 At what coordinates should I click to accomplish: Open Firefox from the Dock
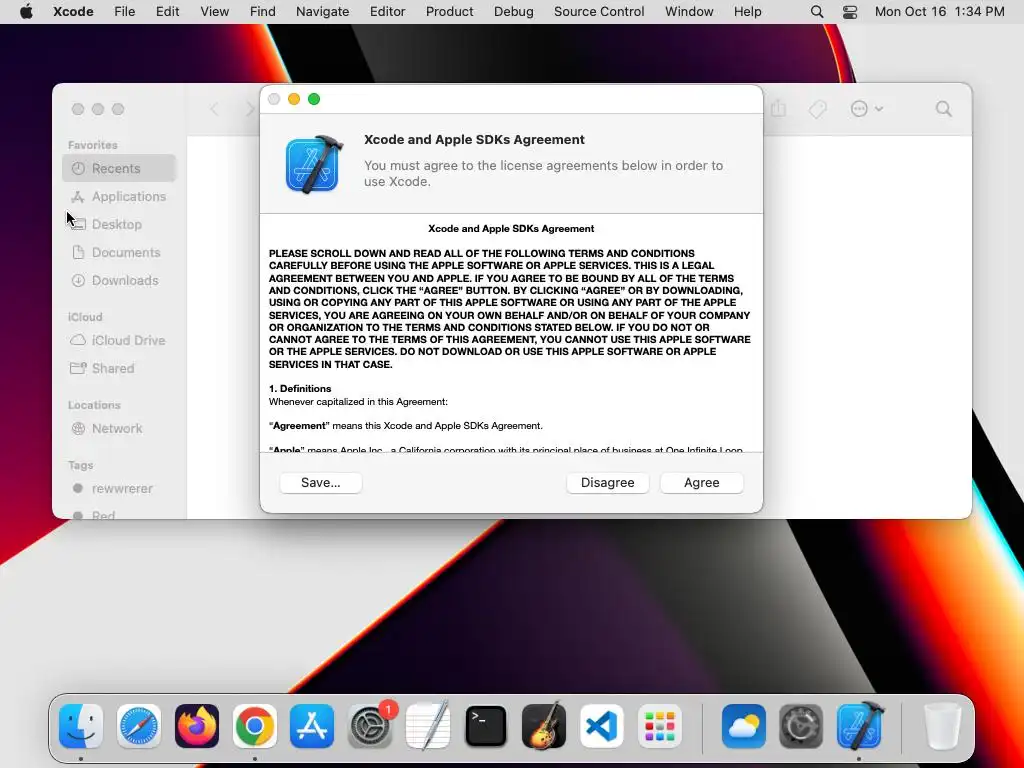[x=197, y=726]
